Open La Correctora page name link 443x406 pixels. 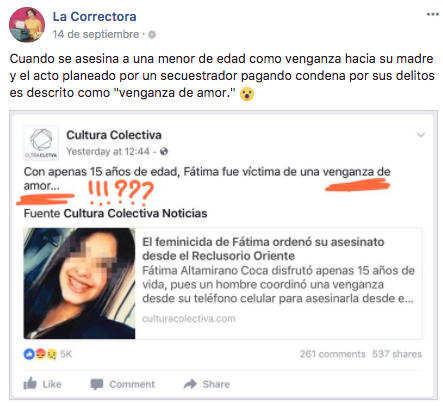(x=94, y=16)
